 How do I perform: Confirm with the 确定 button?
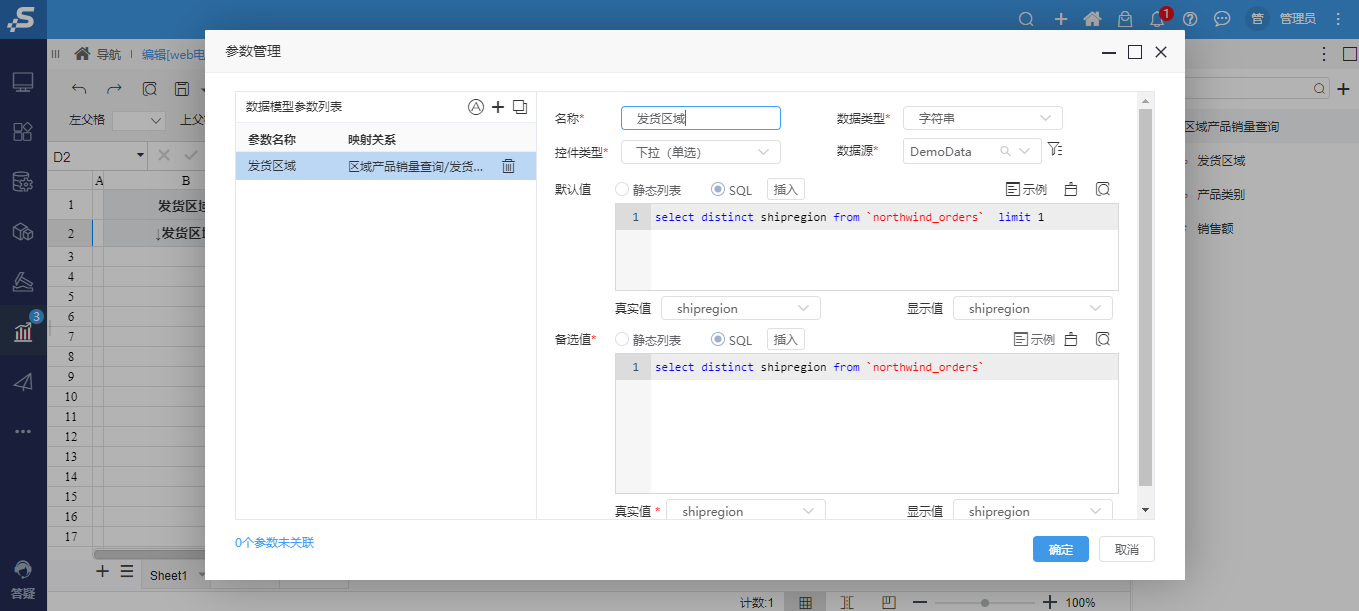[1061, 549]
